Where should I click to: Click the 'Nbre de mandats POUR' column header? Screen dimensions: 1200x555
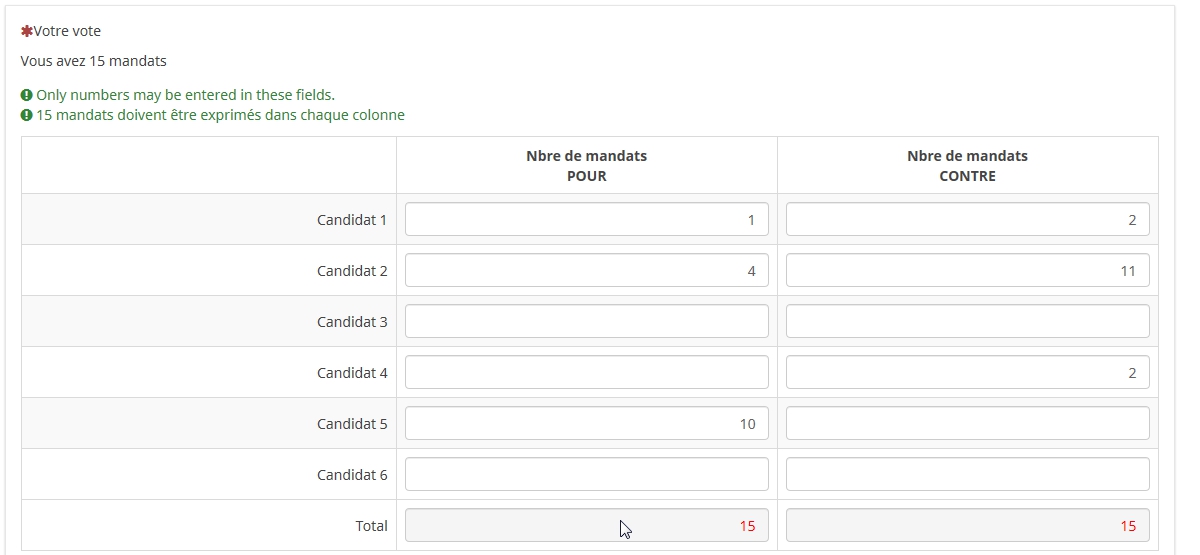click(x=586, y=166)
